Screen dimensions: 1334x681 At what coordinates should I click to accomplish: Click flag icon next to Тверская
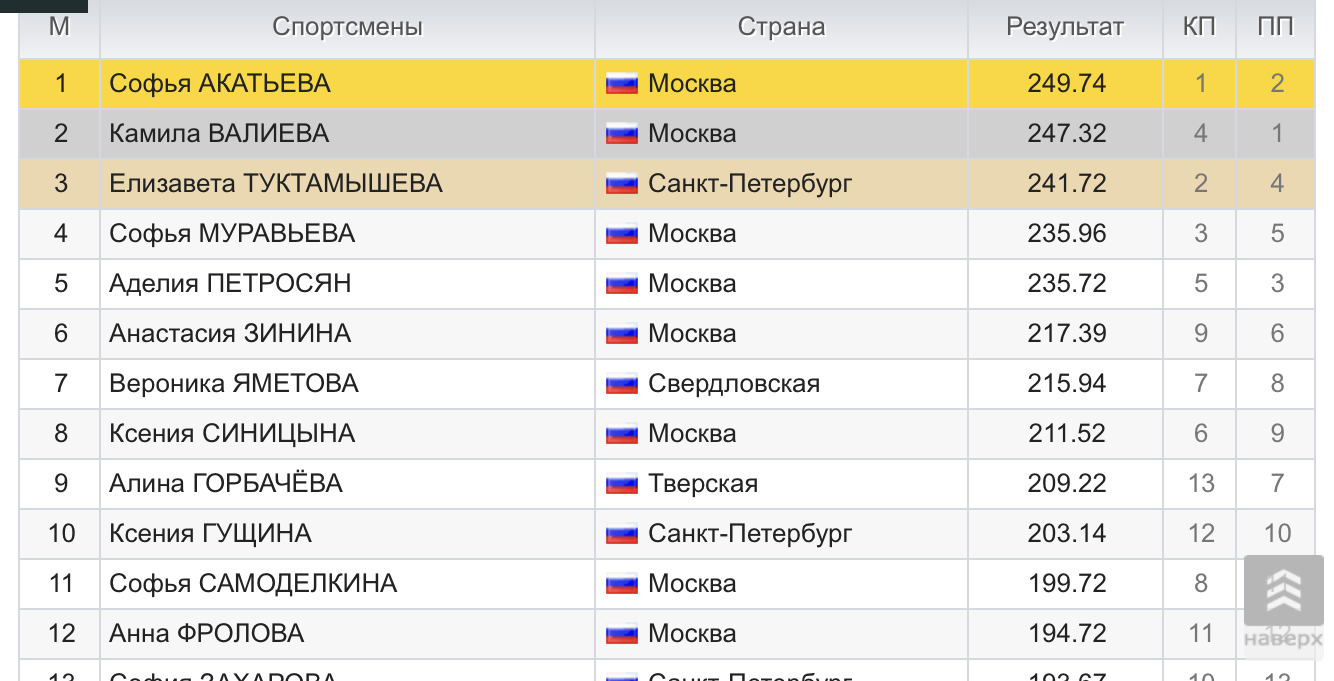coord(621,484)
